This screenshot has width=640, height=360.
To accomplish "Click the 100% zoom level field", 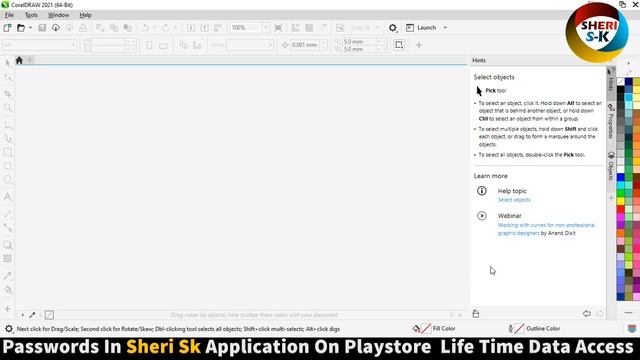I will click(245, 28).
